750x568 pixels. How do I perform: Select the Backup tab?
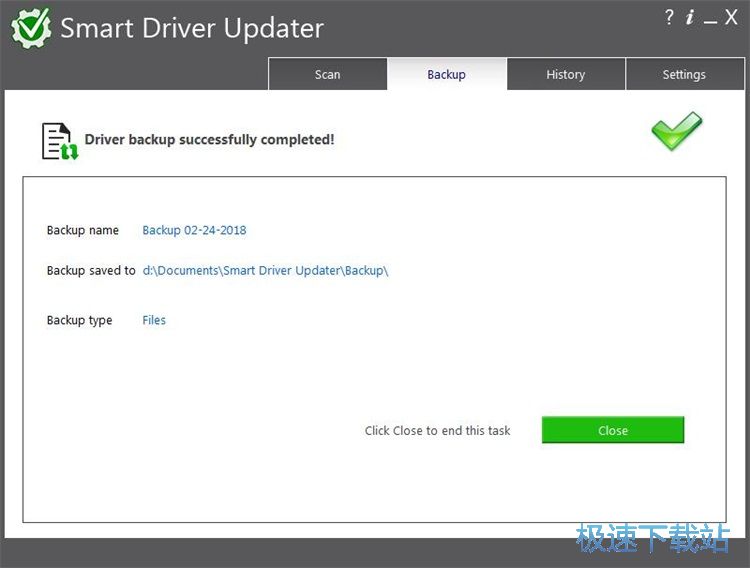pyautogui.click(x=446, y=74)
